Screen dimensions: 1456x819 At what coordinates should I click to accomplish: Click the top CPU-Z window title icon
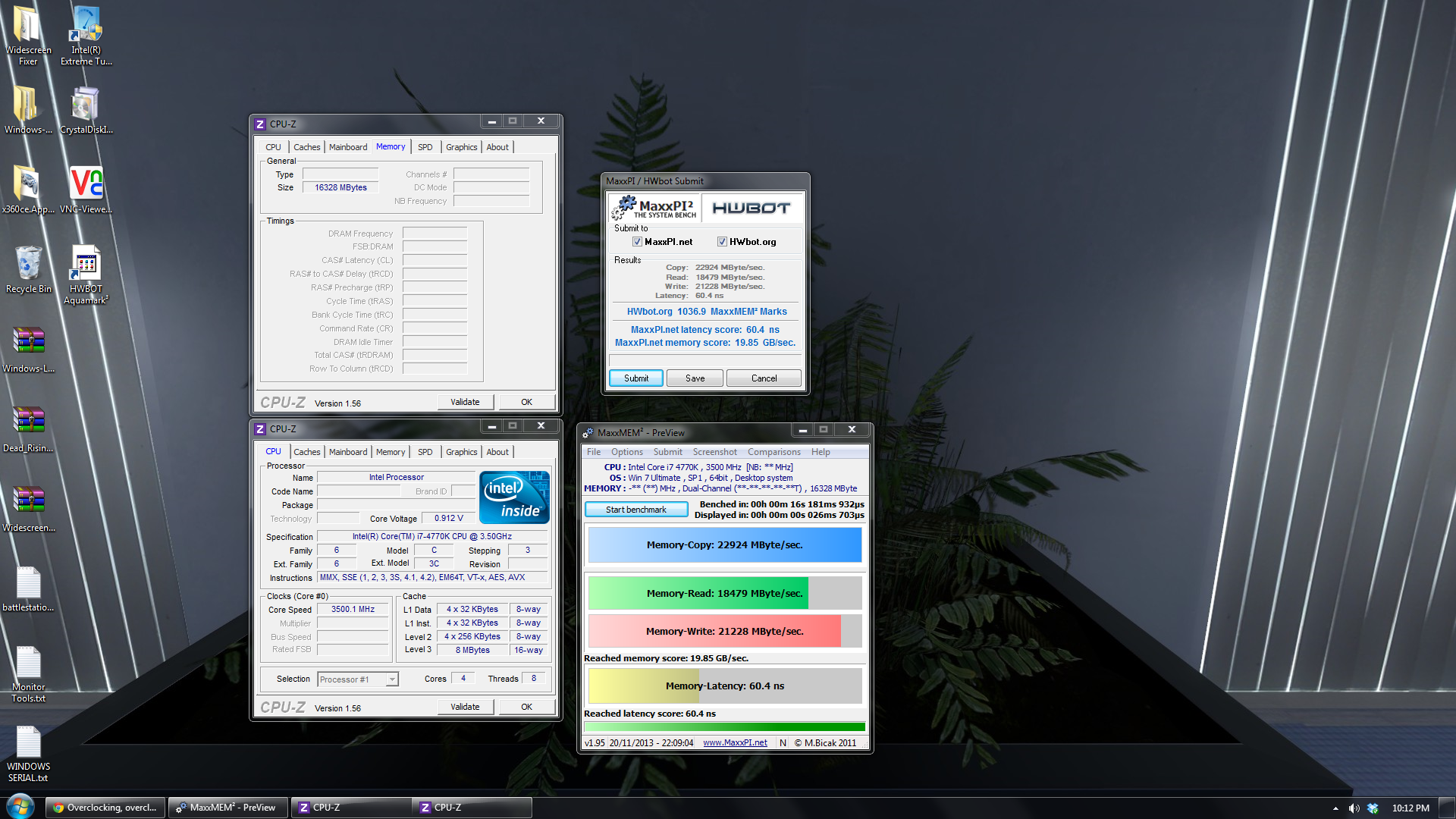coord(260,124)
